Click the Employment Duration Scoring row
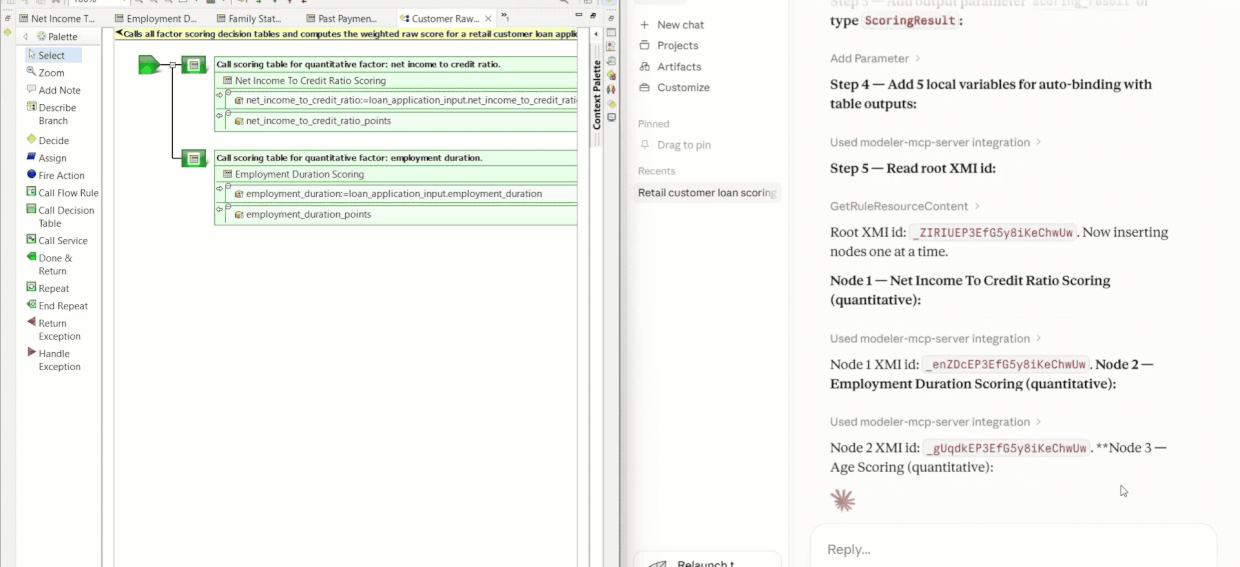1240x567 pixels. [396, 174]
